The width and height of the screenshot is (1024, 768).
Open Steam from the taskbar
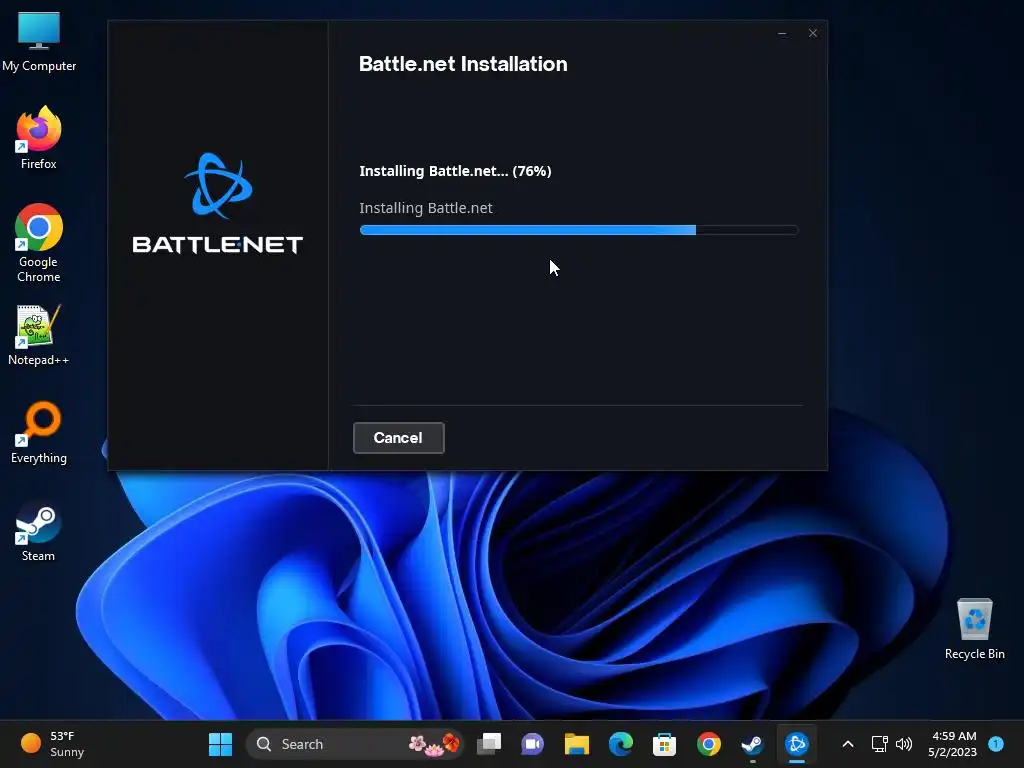pyautogui.click(x=752, y=744)
